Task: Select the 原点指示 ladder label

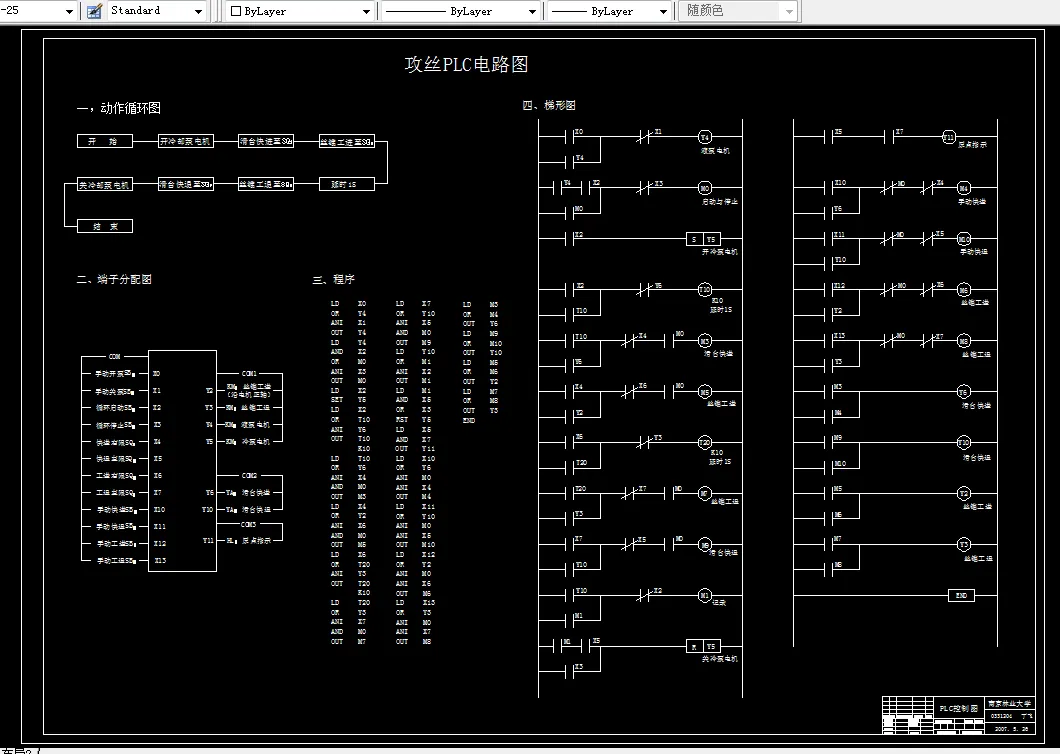Action: 972,145
